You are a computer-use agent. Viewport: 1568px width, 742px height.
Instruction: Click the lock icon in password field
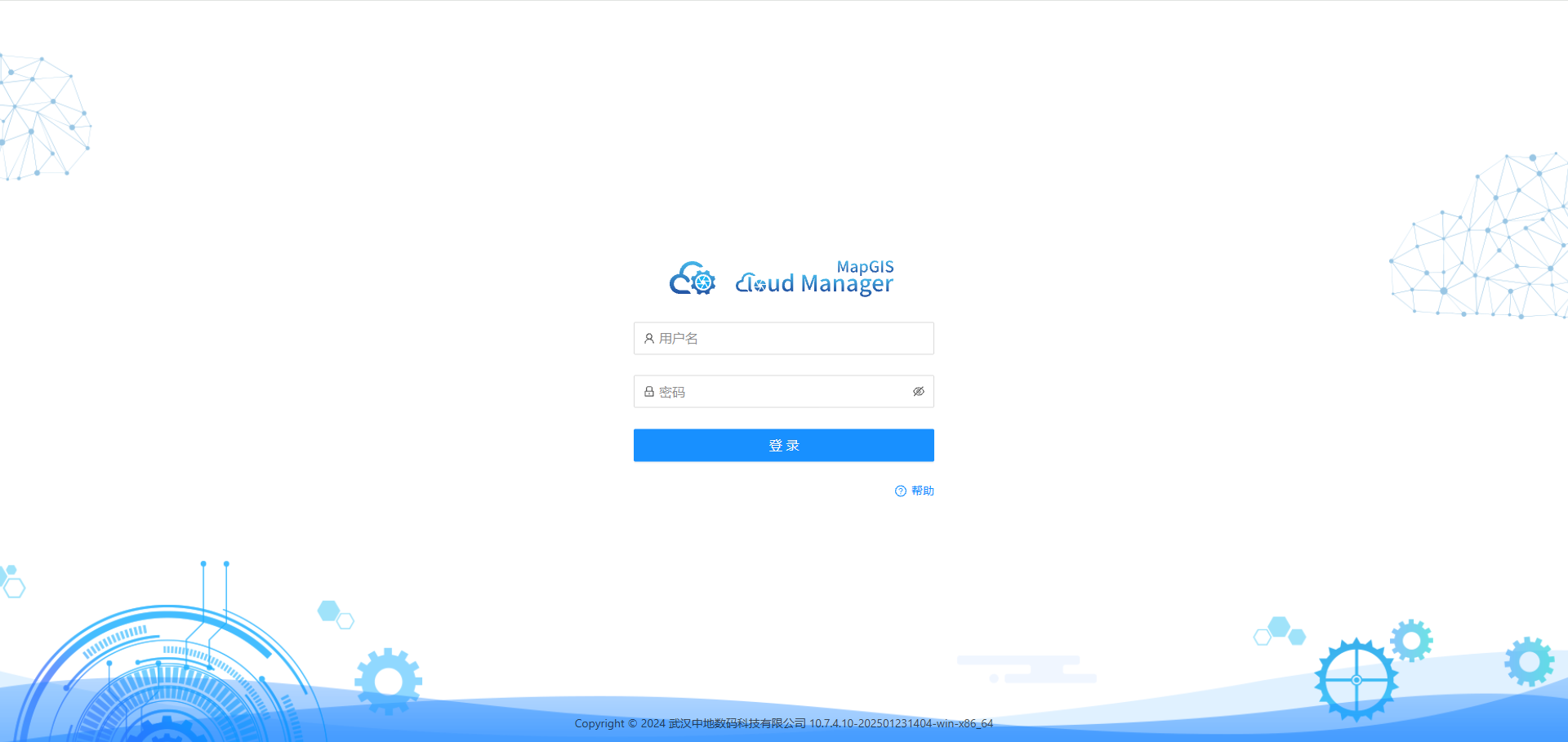[x=649, y=392]
